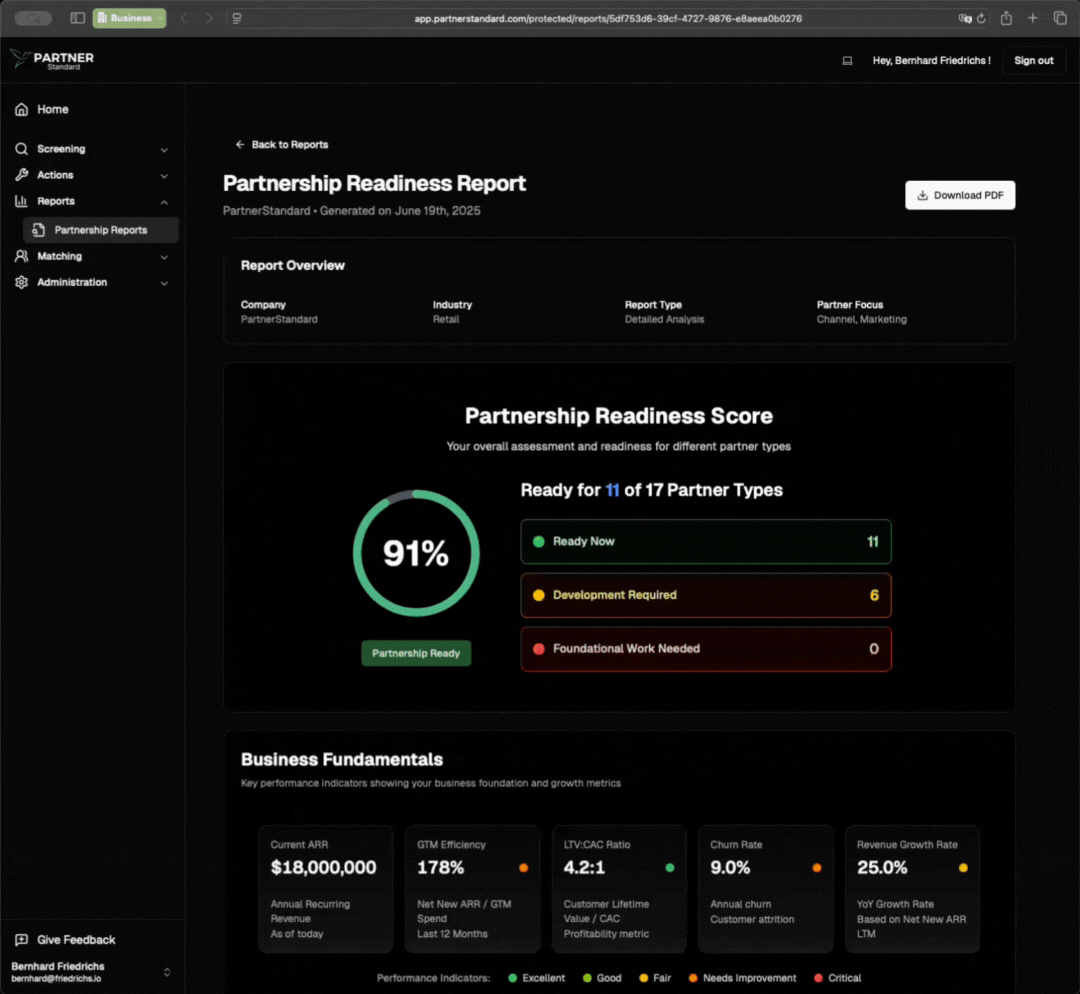1080x994 pixels.
Task: Open the Business profile dropdown in Safari
Action: 129,18
